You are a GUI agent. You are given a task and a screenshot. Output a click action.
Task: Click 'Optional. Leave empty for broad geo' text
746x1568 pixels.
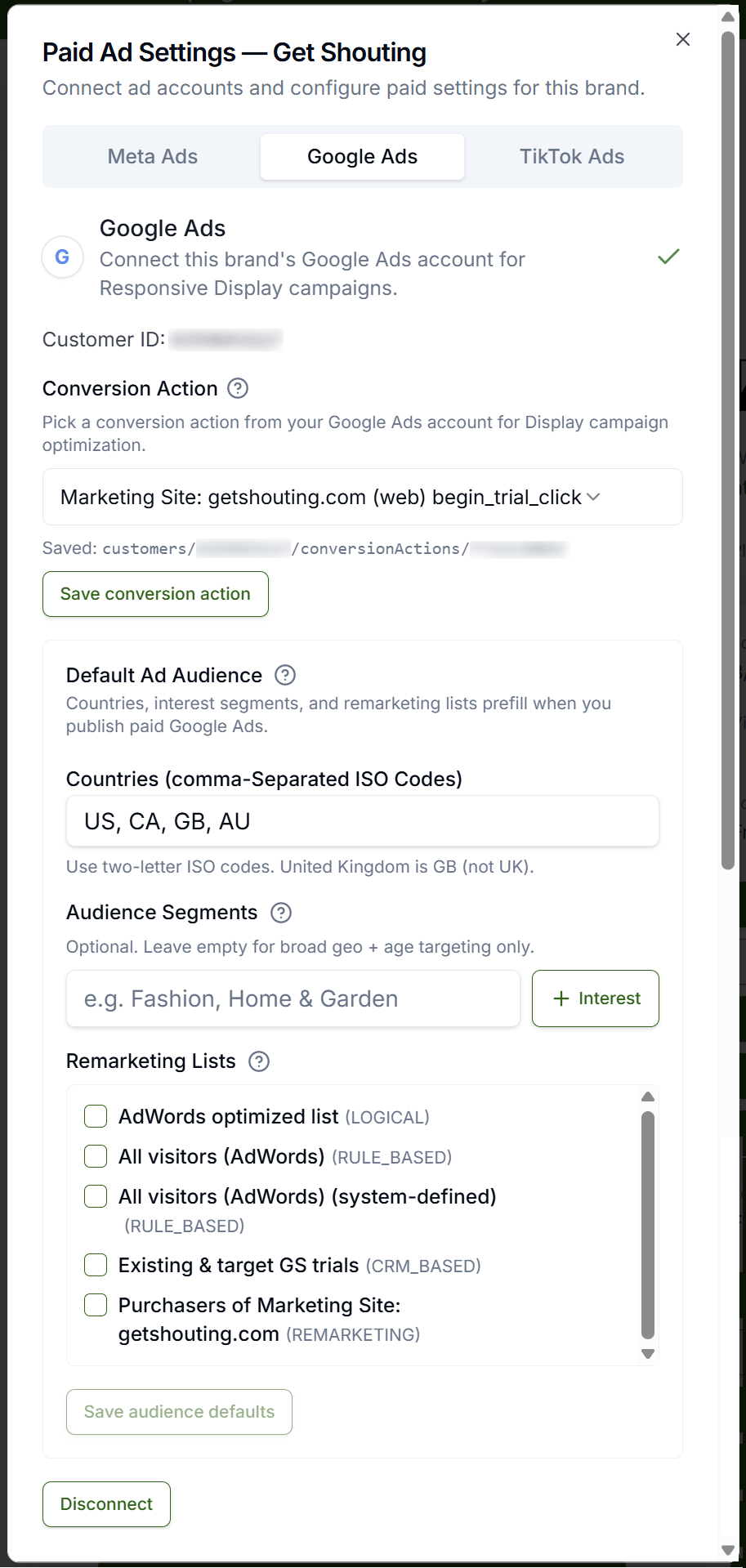pyautogui.click(x=300, y=947)
